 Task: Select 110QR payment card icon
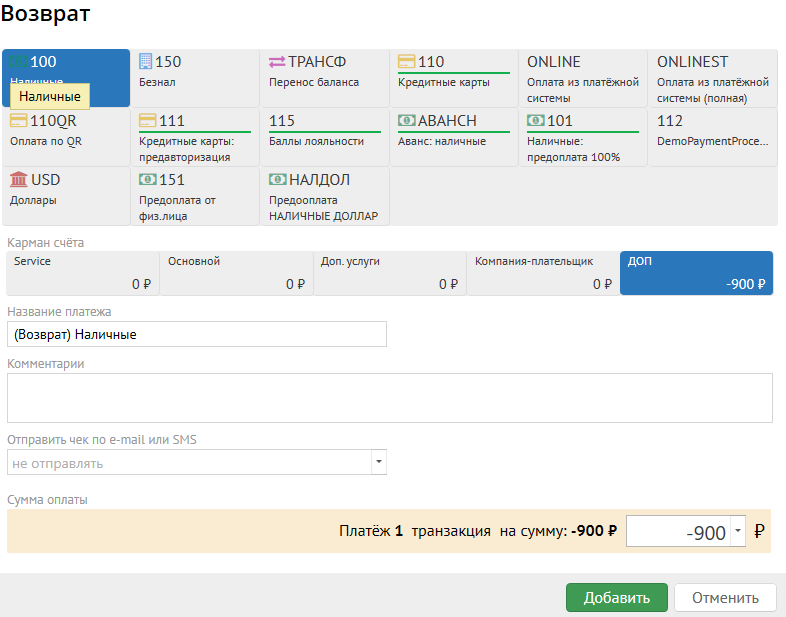coord(18,121)
